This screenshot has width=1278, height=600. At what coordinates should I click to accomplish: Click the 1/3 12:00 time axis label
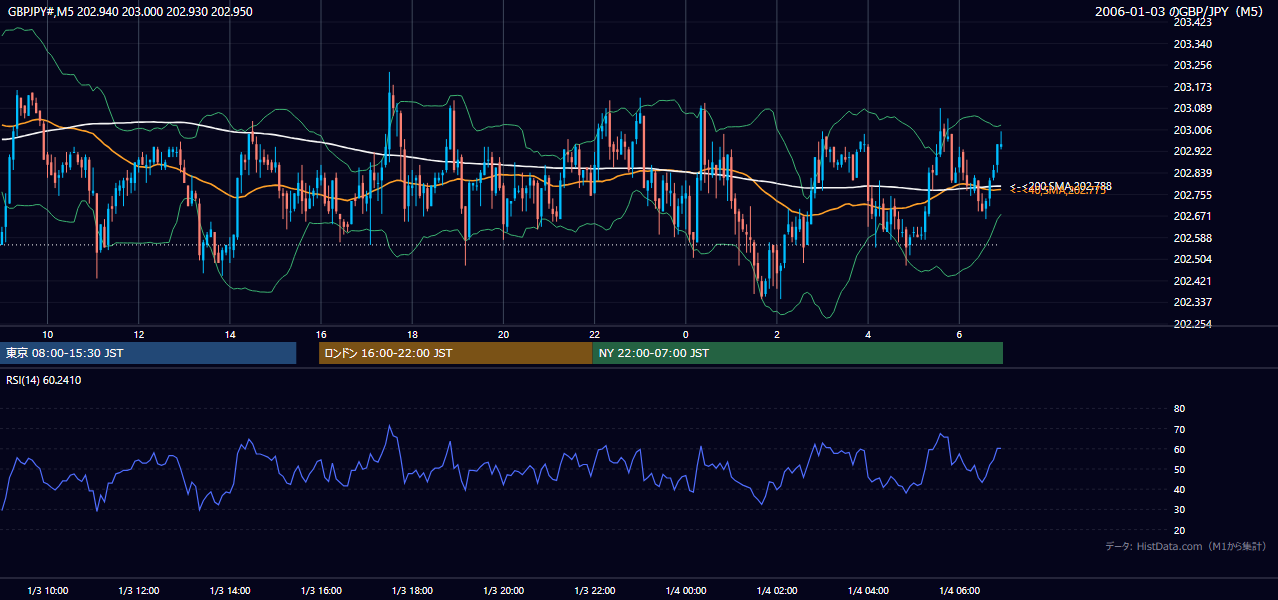[x=138, y=591]
